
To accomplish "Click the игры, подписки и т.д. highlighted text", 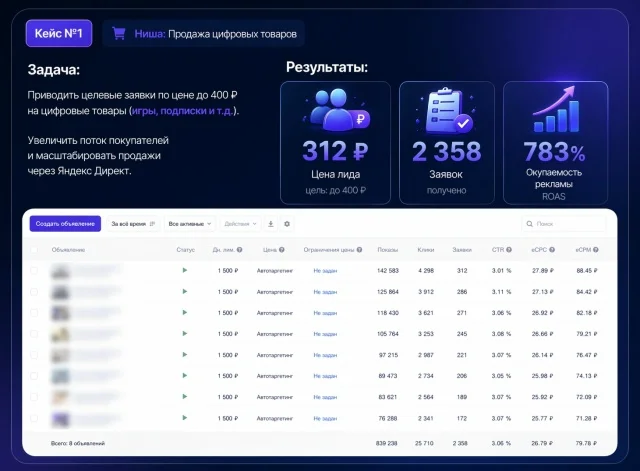I will [182, 111].
